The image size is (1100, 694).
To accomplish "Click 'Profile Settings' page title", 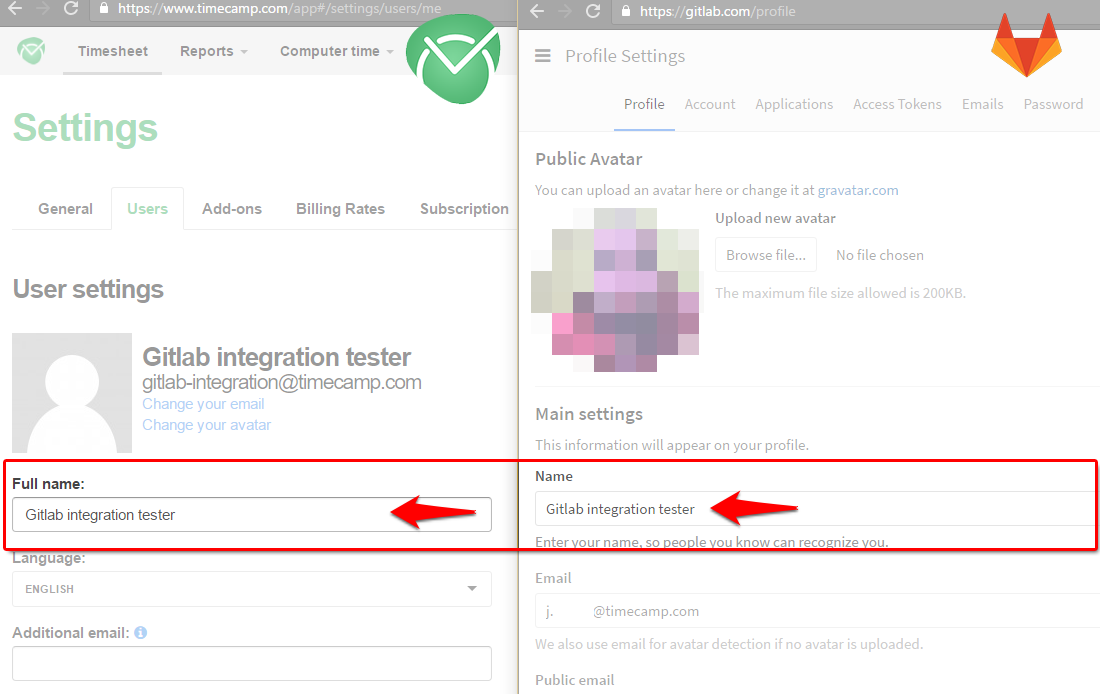I will click(x=625, y=55).
